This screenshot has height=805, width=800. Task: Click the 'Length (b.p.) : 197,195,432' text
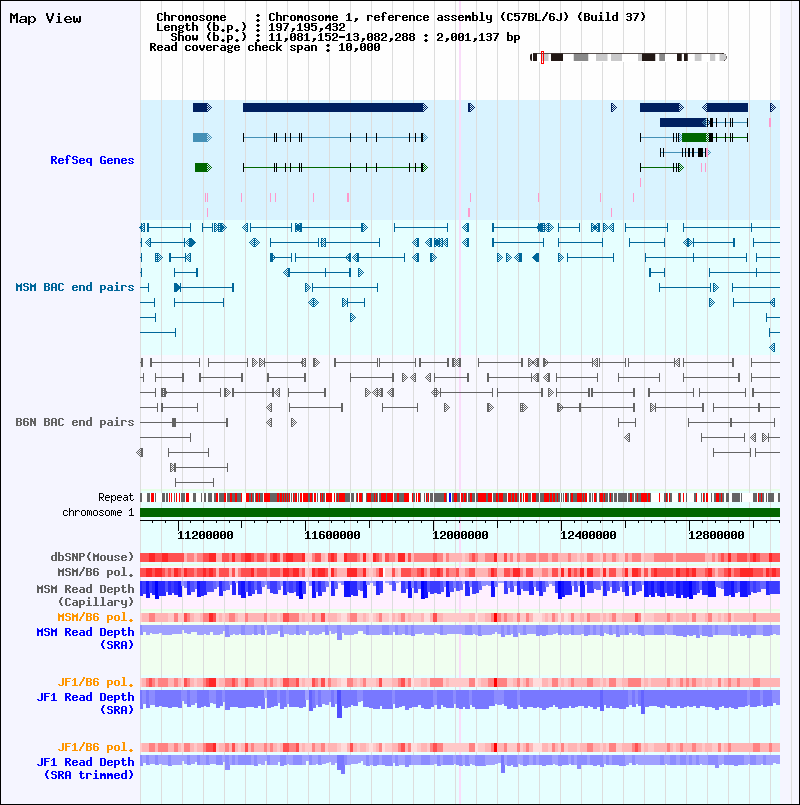point(251,27)
